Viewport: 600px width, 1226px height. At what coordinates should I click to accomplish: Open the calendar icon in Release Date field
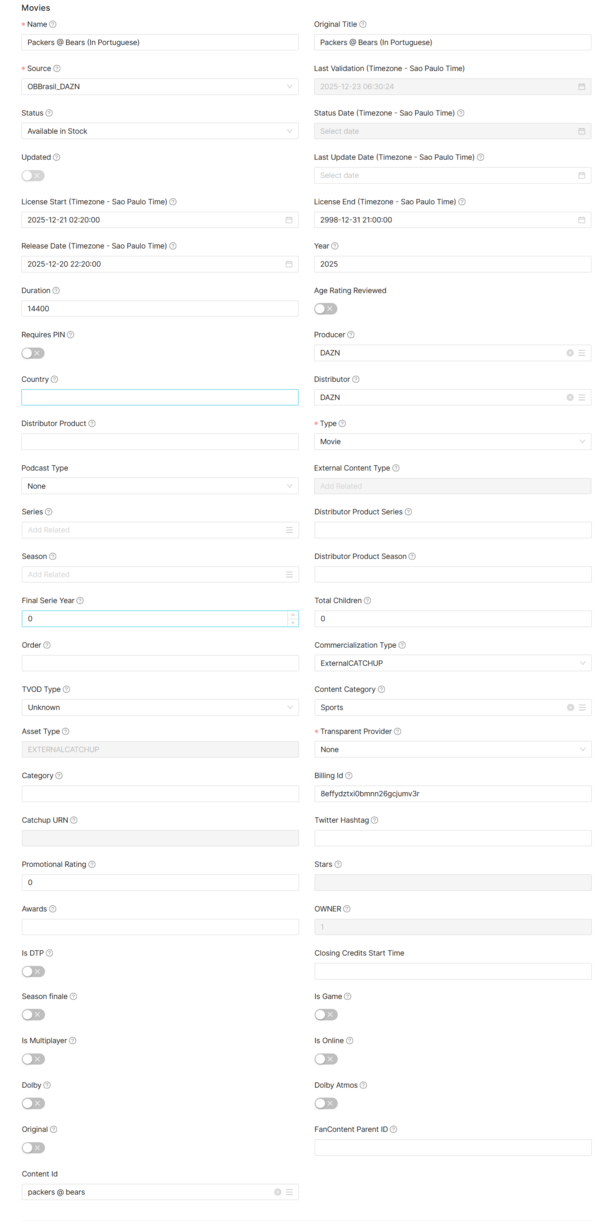click(289, 264)
